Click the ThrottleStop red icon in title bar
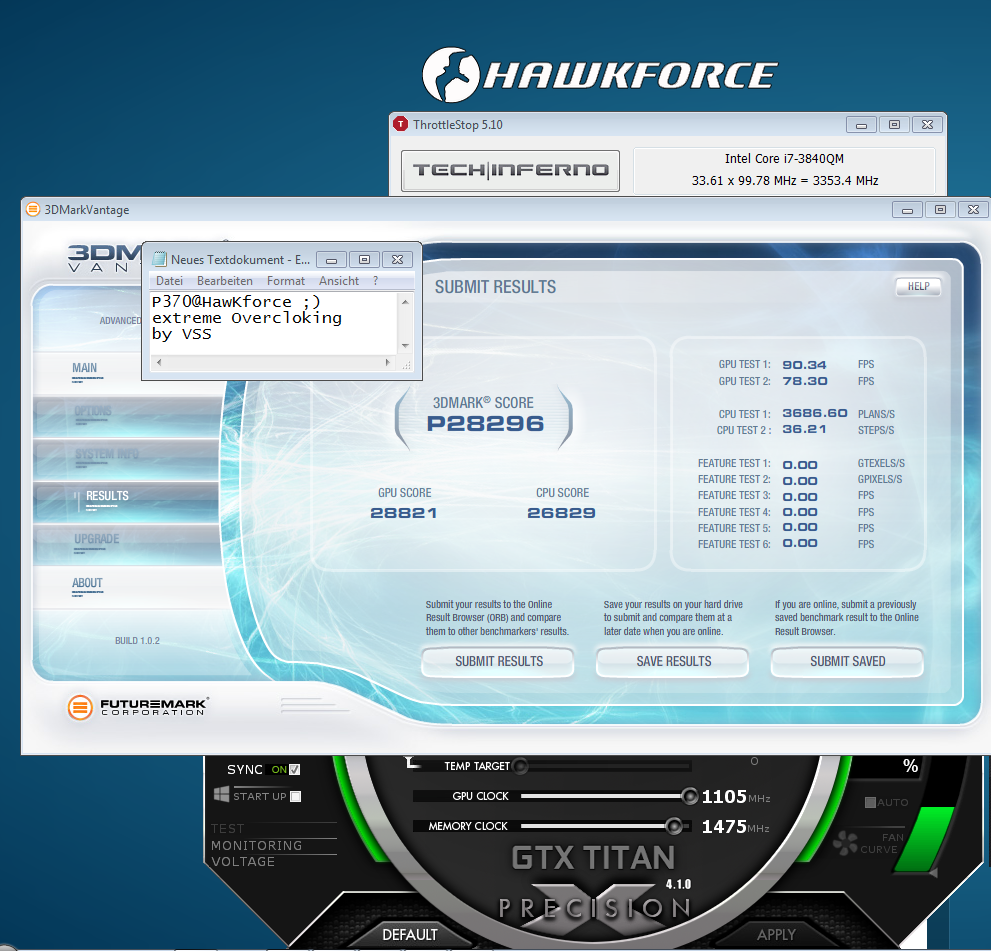Screen dimensions: 991x951 pos(401,125)
